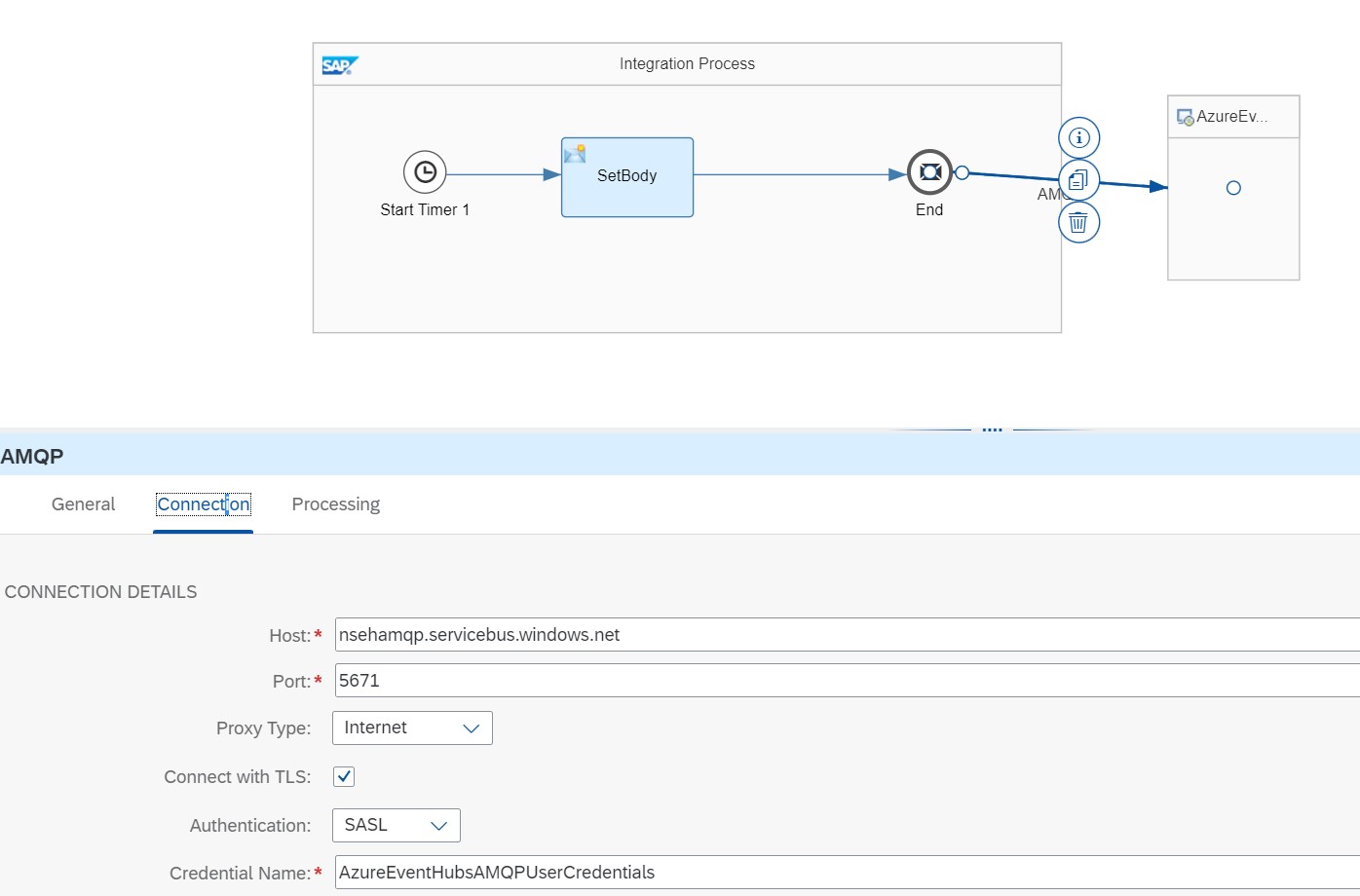Toggle the Connect with TLS checkbox
This screenshot has width=1360, height=896.
click(344, 776)
